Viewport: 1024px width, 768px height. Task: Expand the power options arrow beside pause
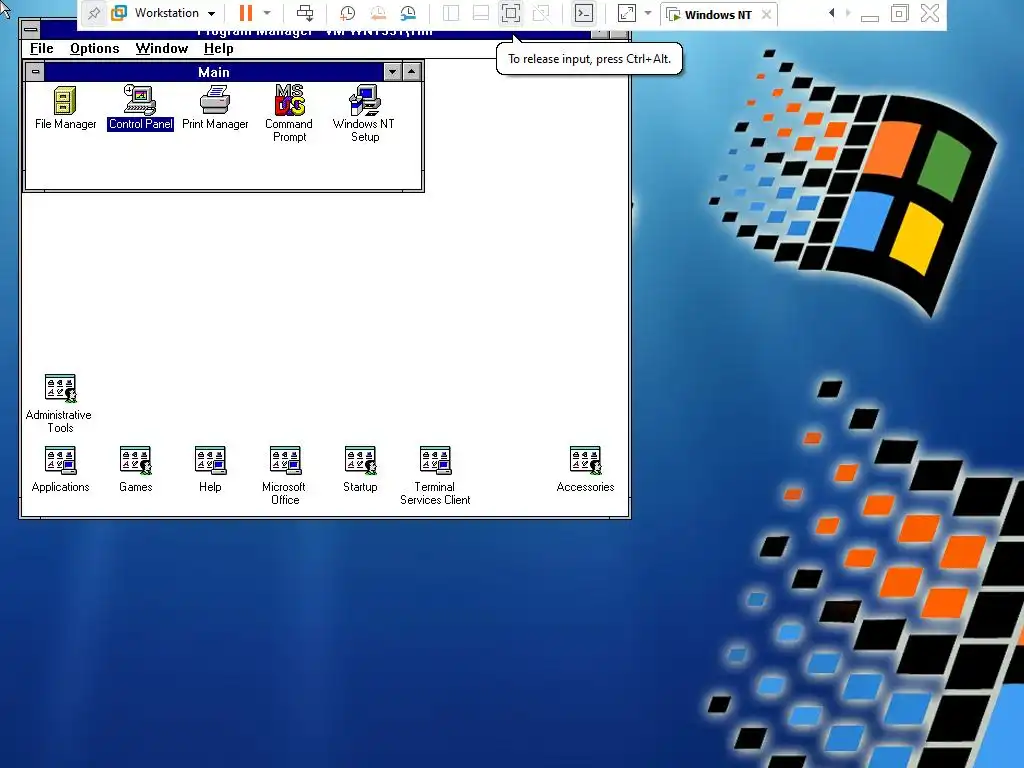[267, 13]
